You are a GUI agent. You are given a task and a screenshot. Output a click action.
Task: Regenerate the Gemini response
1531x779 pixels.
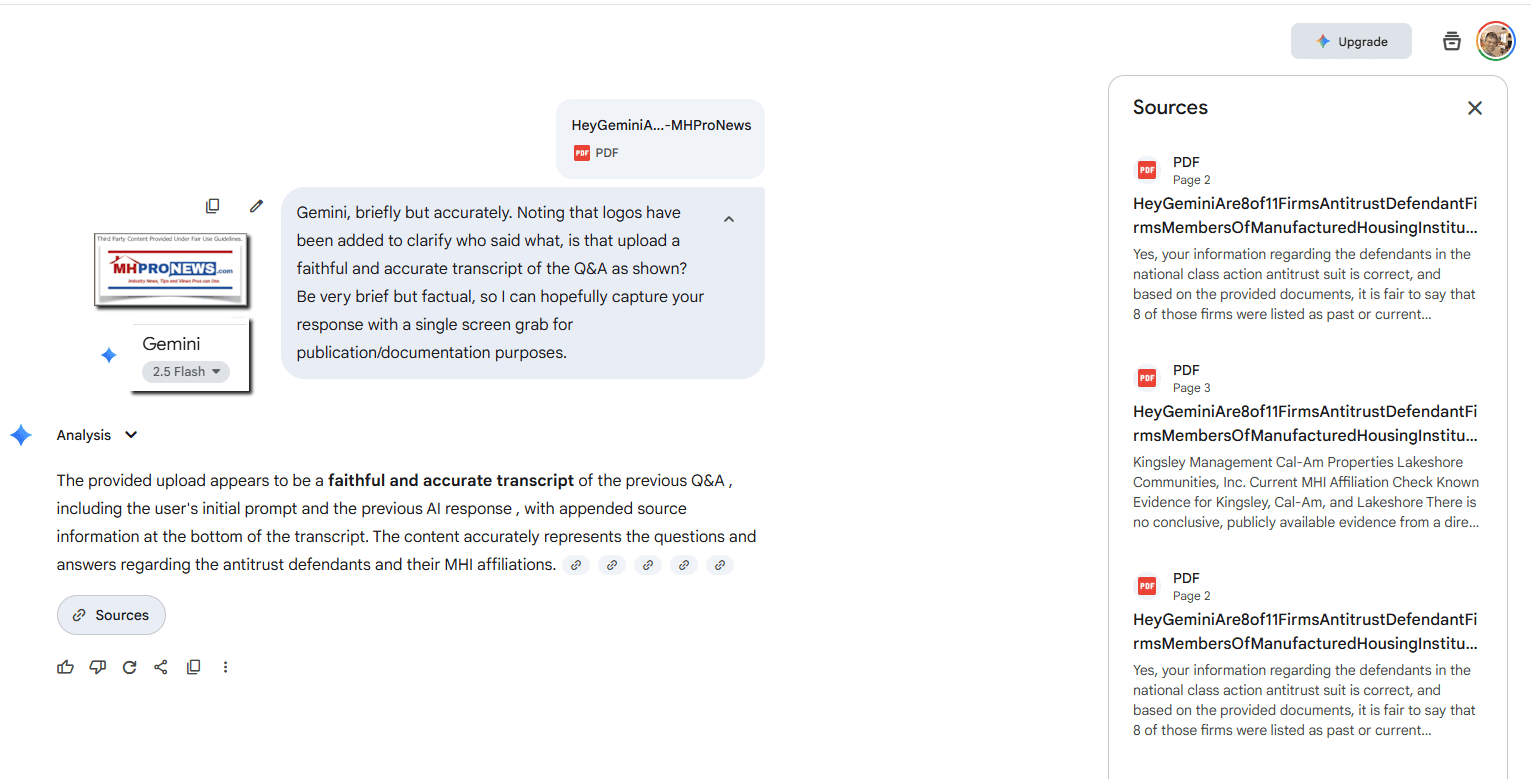[x=129, y=667]
